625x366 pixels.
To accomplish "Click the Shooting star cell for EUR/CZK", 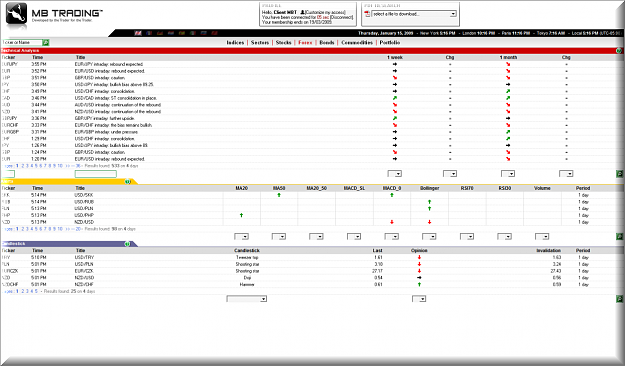I will point(247,271).
